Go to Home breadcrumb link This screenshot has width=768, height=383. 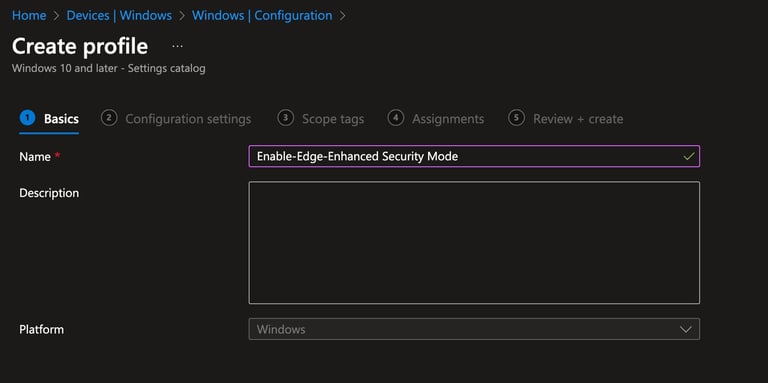tap(29, 16)
